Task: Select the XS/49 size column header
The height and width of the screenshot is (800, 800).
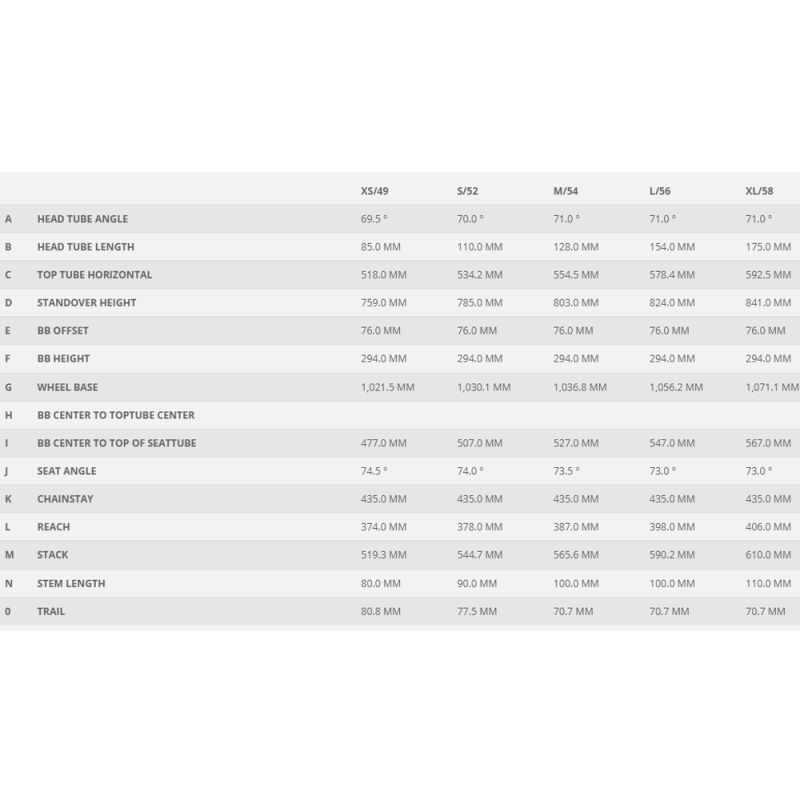Action: (x=374, y=191)
